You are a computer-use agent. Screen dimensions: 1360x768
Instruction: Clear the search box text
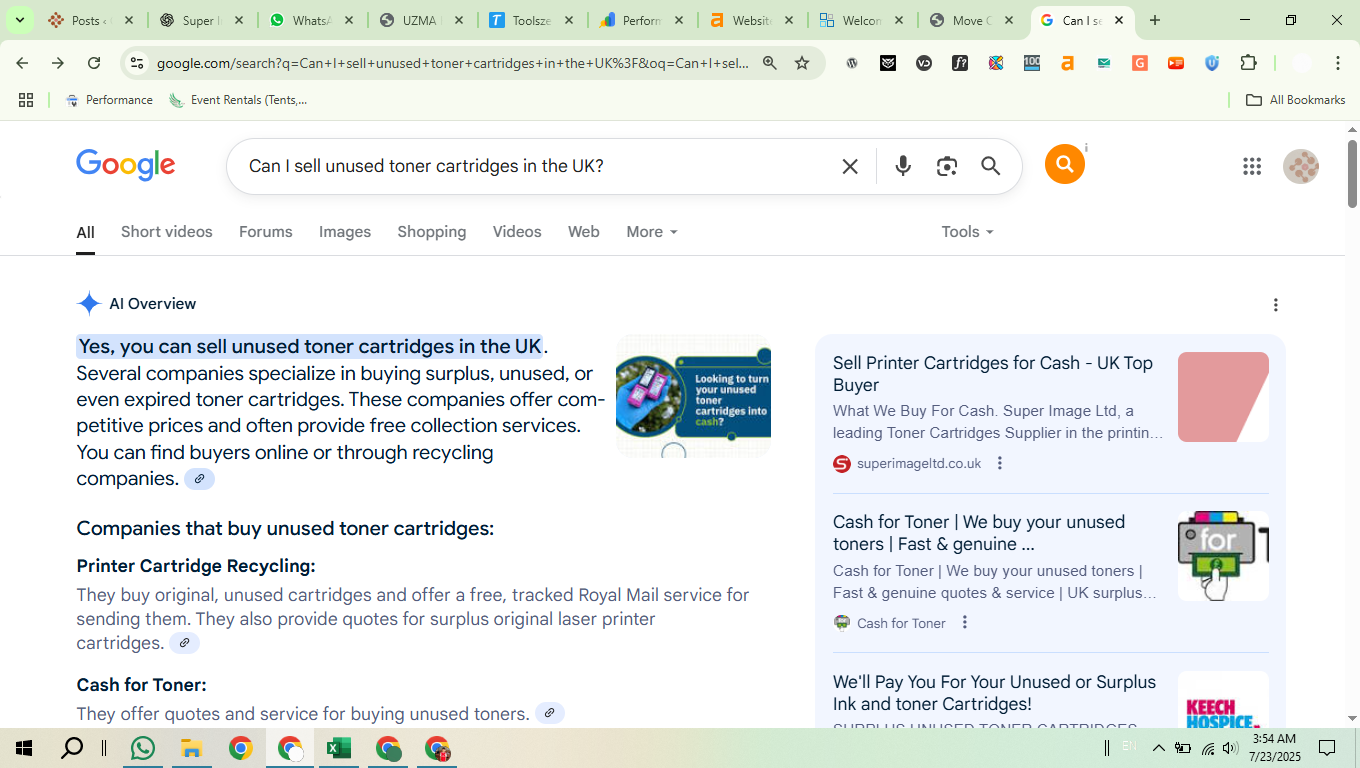pos(850,166)
